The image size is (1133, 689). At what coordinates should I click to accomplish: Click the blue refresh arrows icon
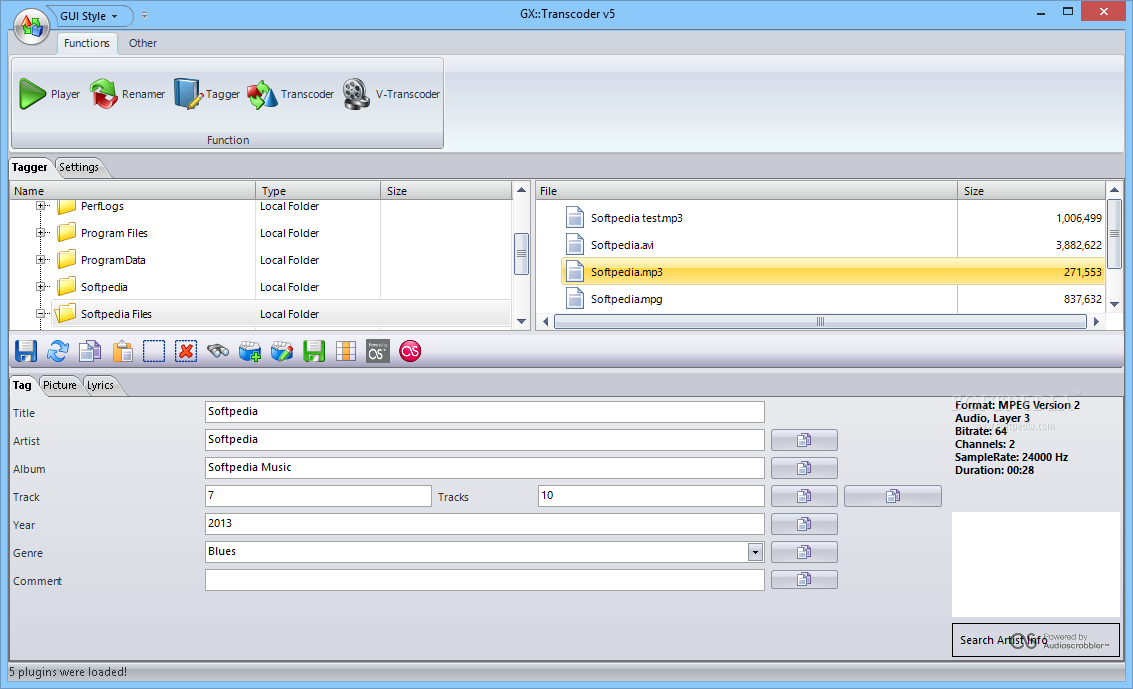click(x=58, y=352)
